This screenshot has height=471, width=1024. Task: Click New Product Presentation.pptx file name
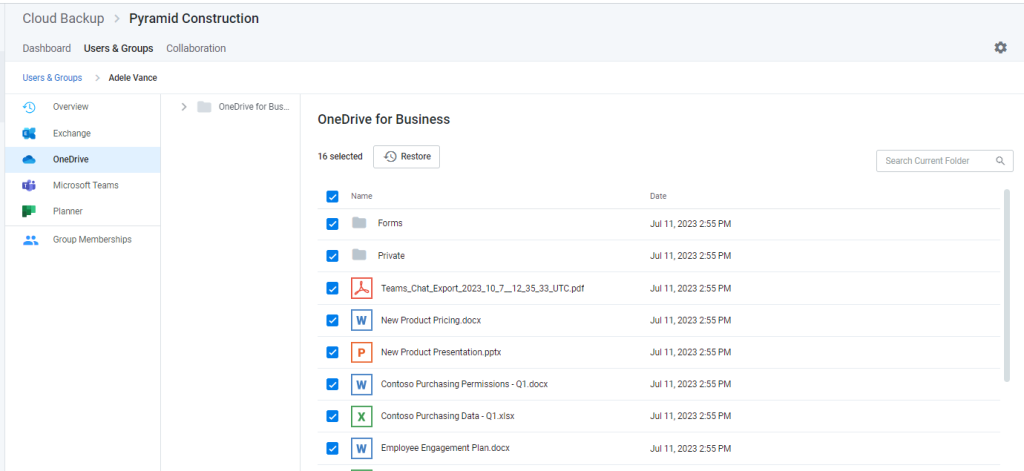click(x=441, y=352)
